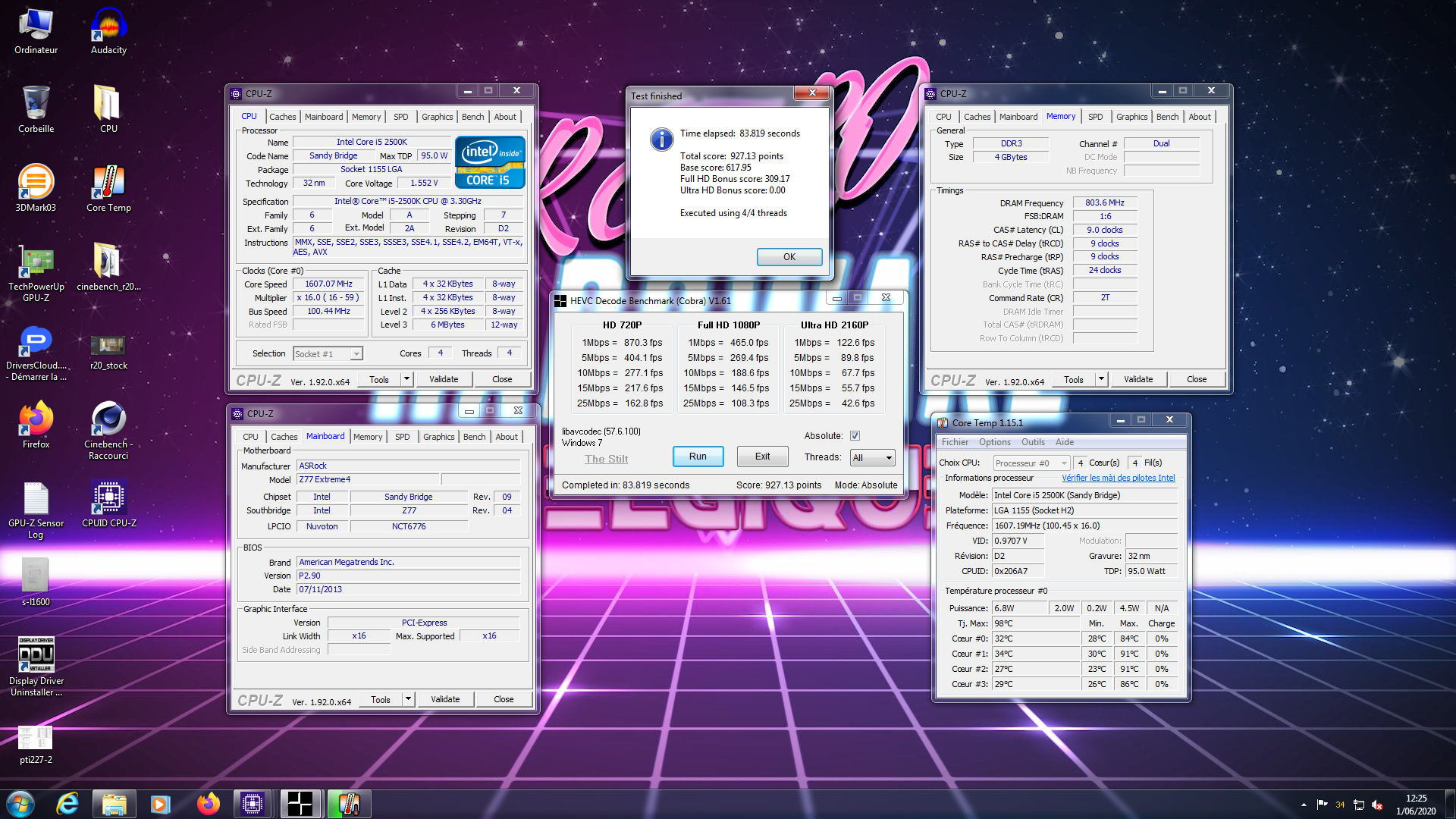Screen dimensions: 1456x819
Task: Open Bench tab in top-left CPU-Z
Action: click(472, 117)
